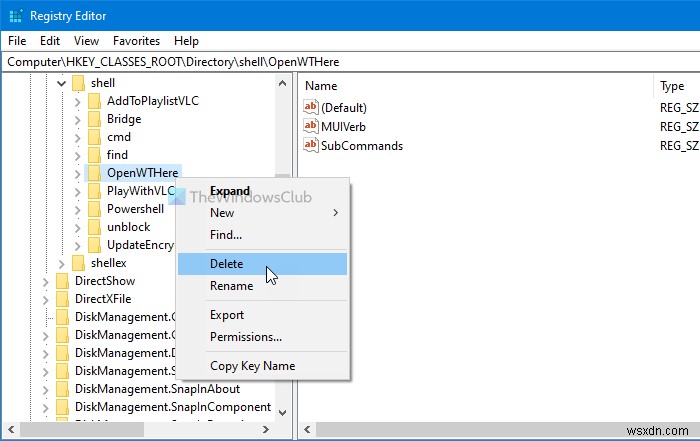
Task: Click tree pane scroll up arrow
Action: click(x=282, y=83)
